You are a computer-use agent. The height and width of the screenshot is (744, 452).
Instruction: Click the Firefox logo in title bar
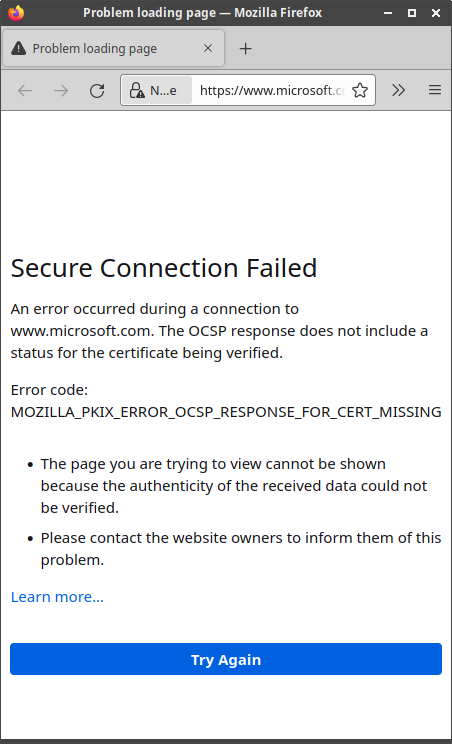click(16, 13)
